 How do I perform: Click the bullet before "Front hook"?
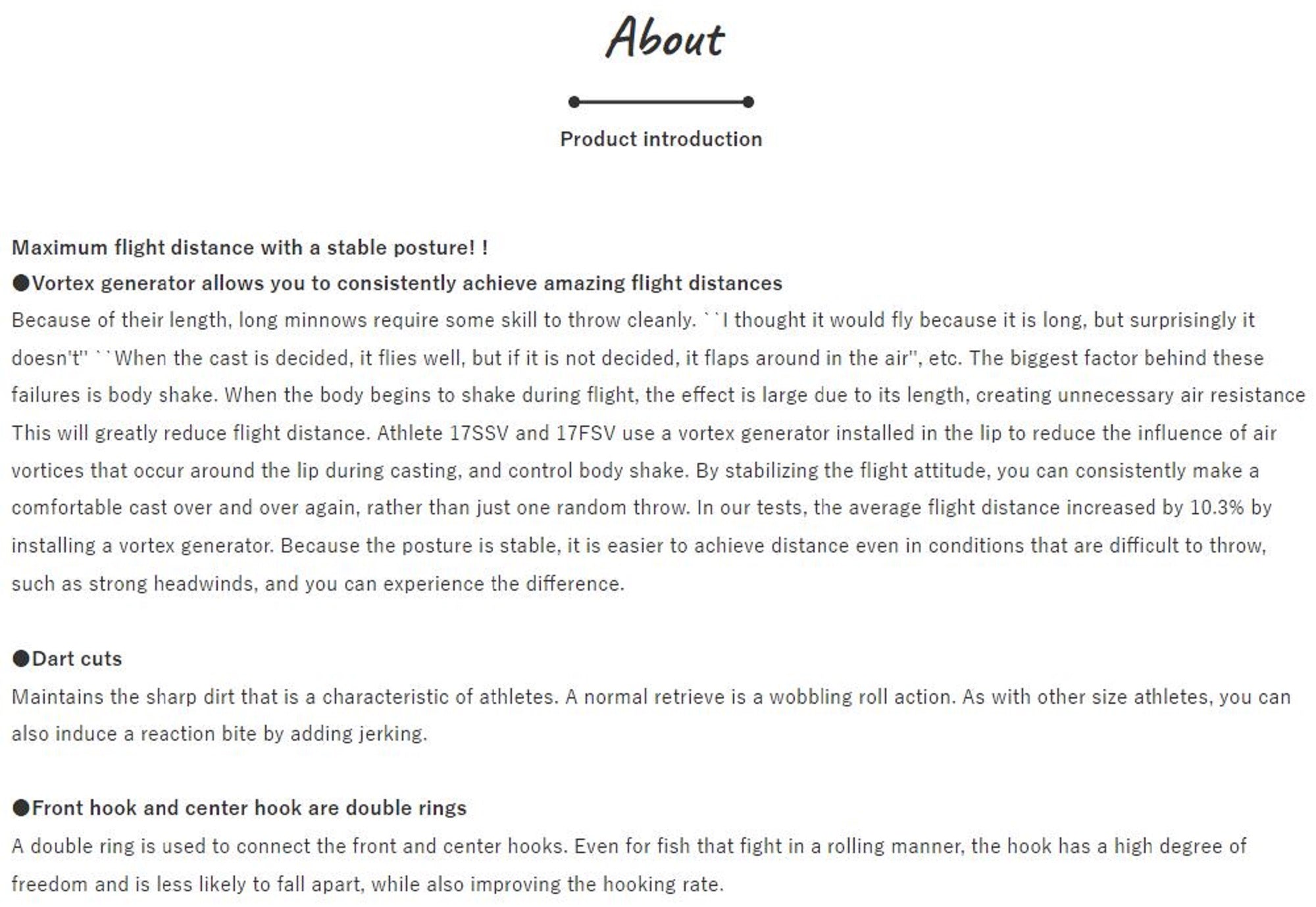(21, 808)
